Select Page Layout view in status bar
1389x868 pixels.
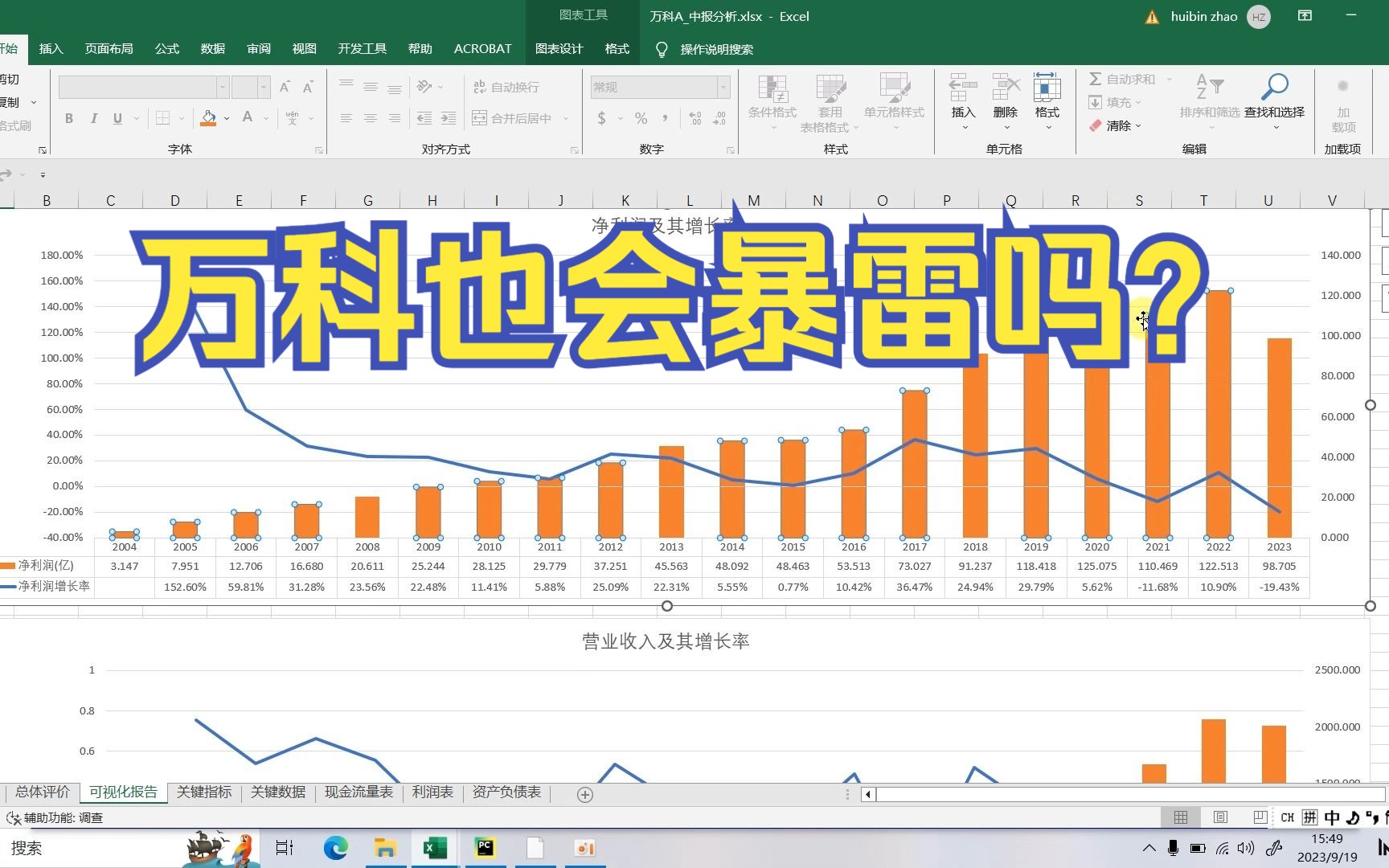(1220, 817)
